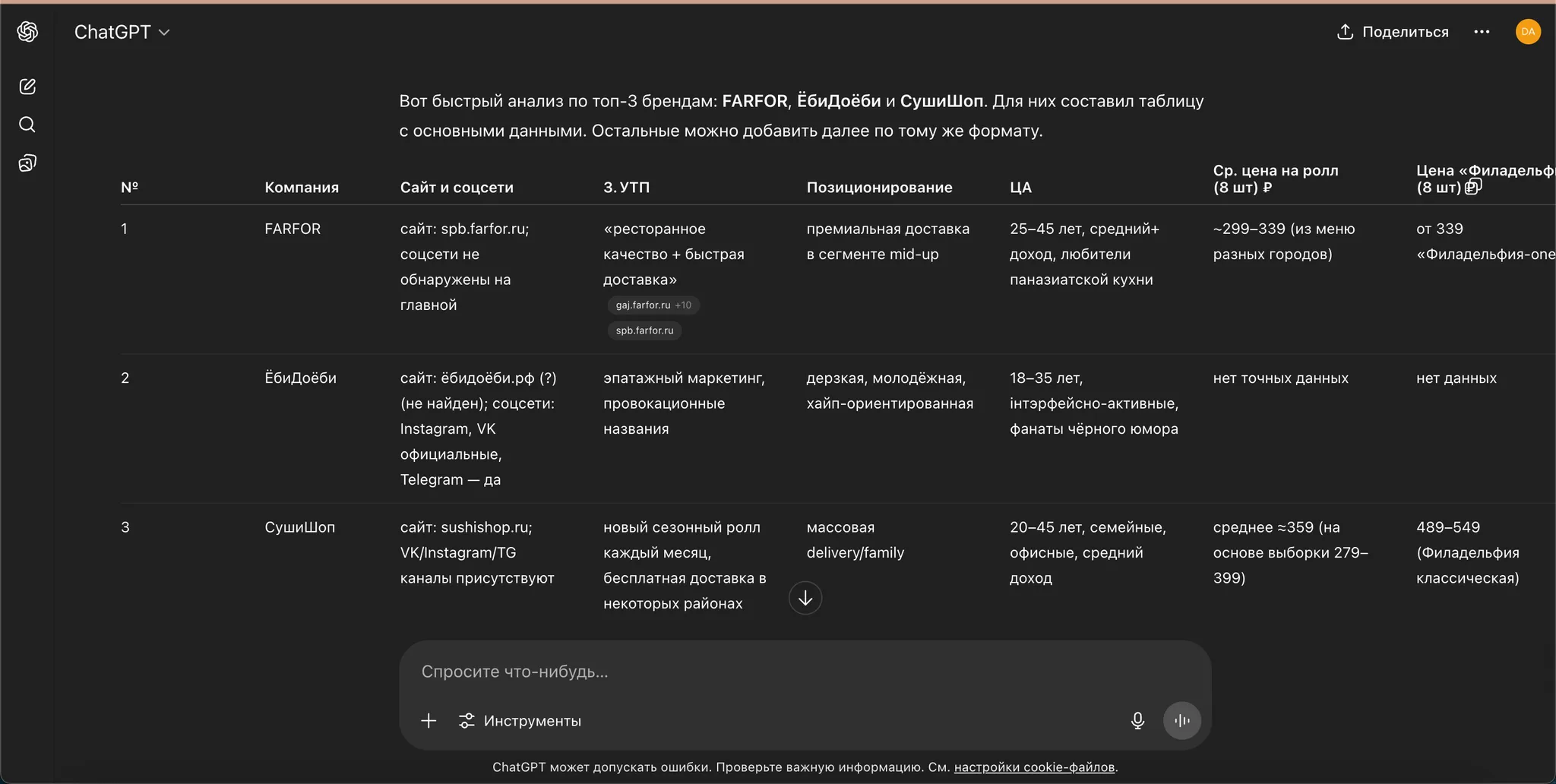1556x784 pixels.
Task: Copy the table using copy icon
Action: pyautogui.click(x=1473, y=187)
